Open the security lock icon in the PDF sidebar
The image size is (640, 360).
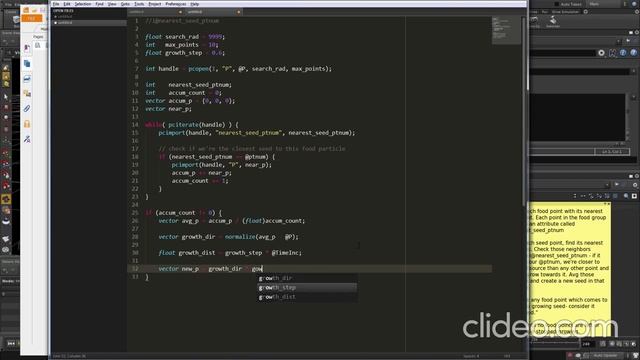[27, 124]
